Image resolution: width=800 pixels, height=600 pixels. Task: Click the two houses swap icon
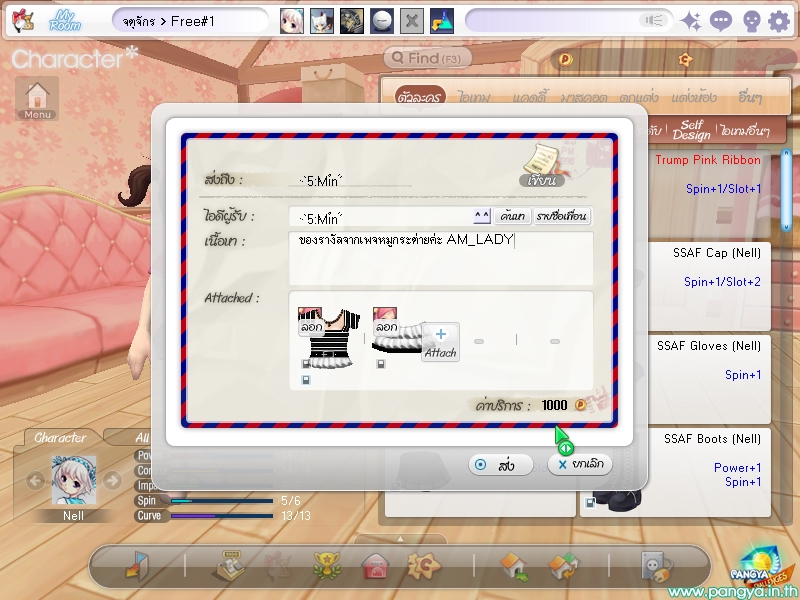coord(563,566)
